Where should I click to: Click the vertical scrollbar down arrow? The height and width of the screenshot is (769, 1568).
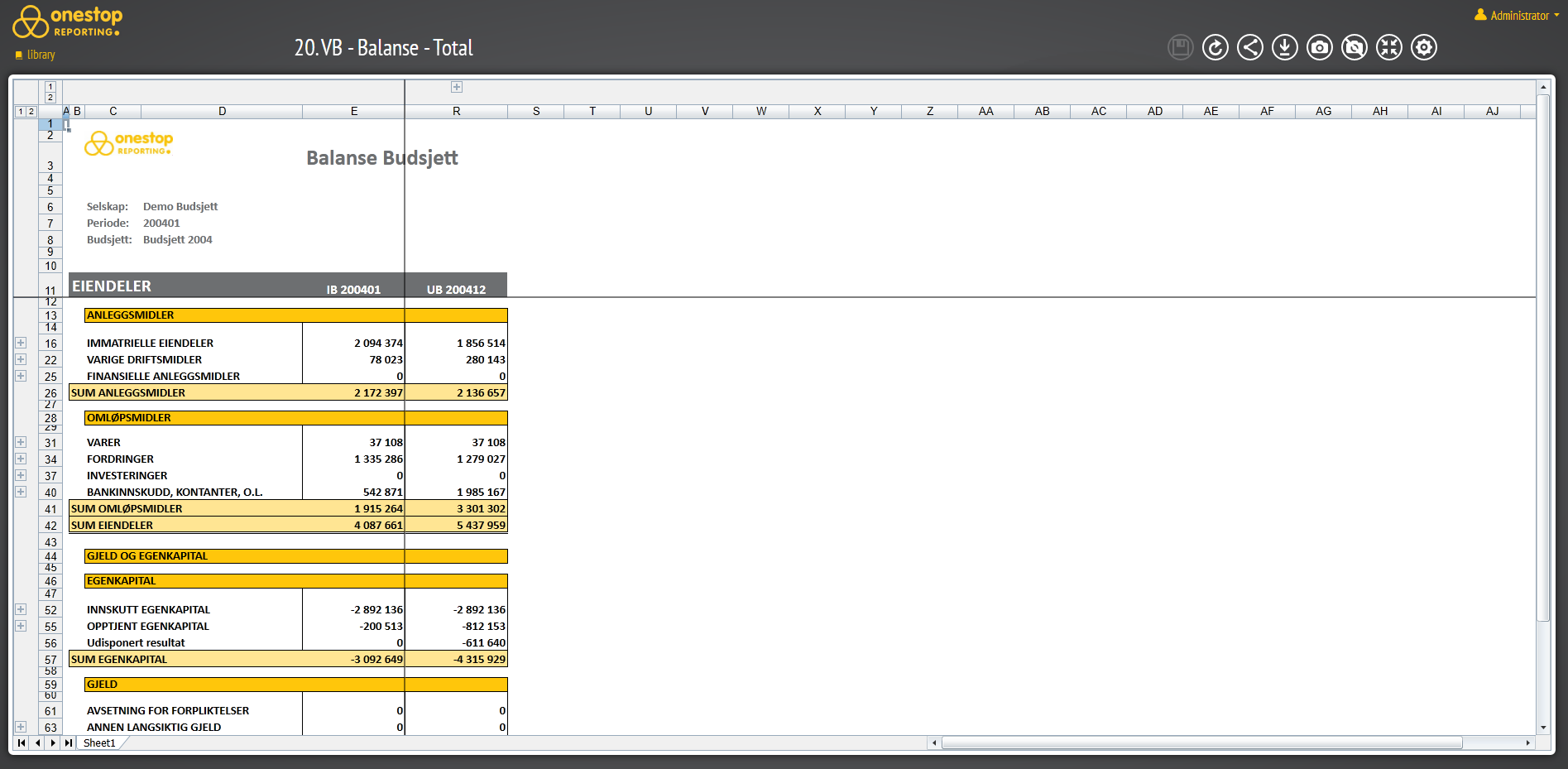tap(1543, 728)
